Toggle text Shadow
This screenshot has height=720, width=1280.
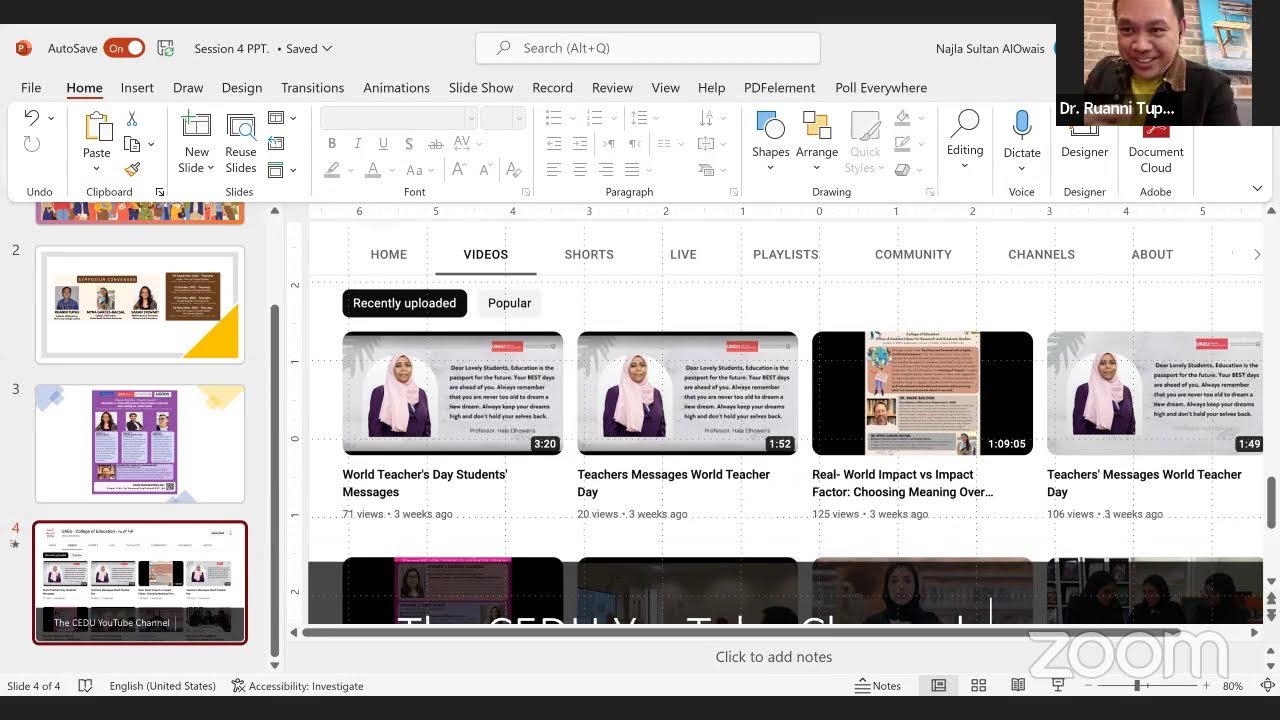[409, 144]
